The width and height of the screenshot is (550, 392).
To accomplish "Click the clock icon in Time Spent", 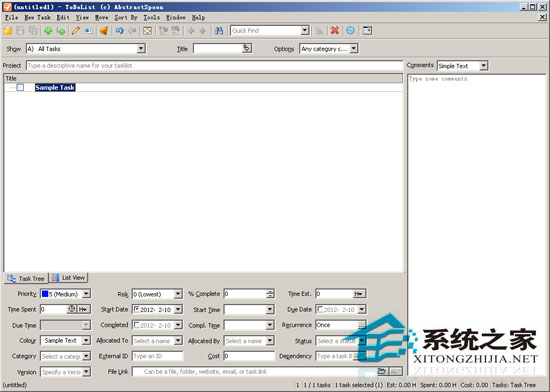I will pos(72,309).
